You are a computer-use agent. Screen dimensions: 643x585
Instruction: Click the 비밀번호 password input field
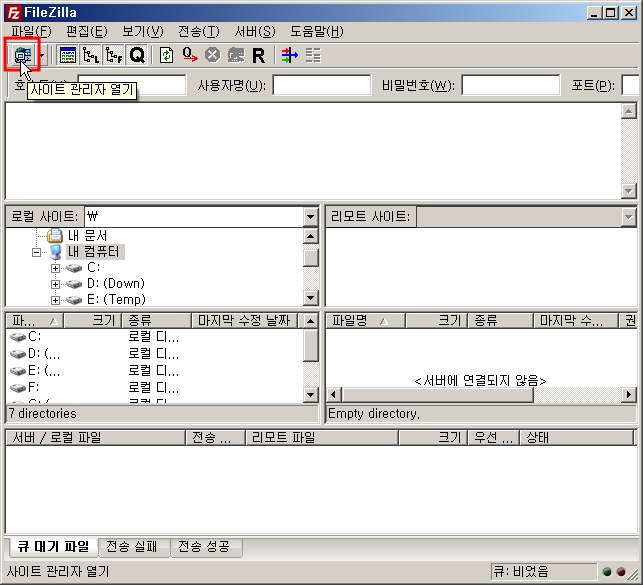point(510,85)
